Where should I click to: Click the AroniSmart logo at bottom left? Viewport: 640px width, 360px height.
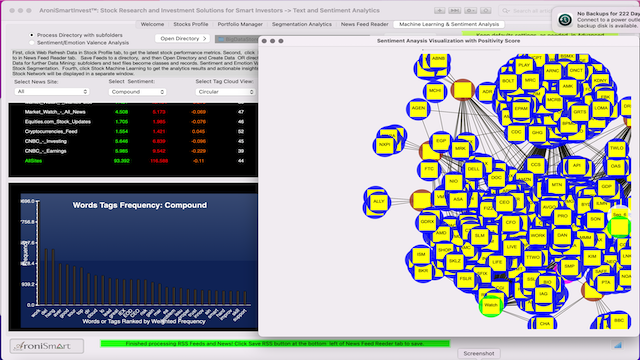47,346
